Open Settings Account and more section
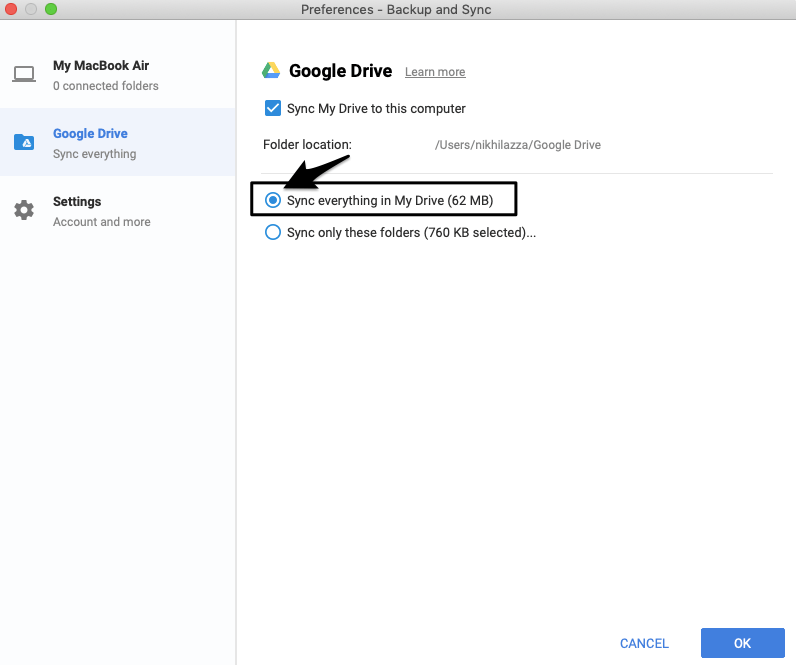Viewport: 796px width, 665px height. pos(117,211)
